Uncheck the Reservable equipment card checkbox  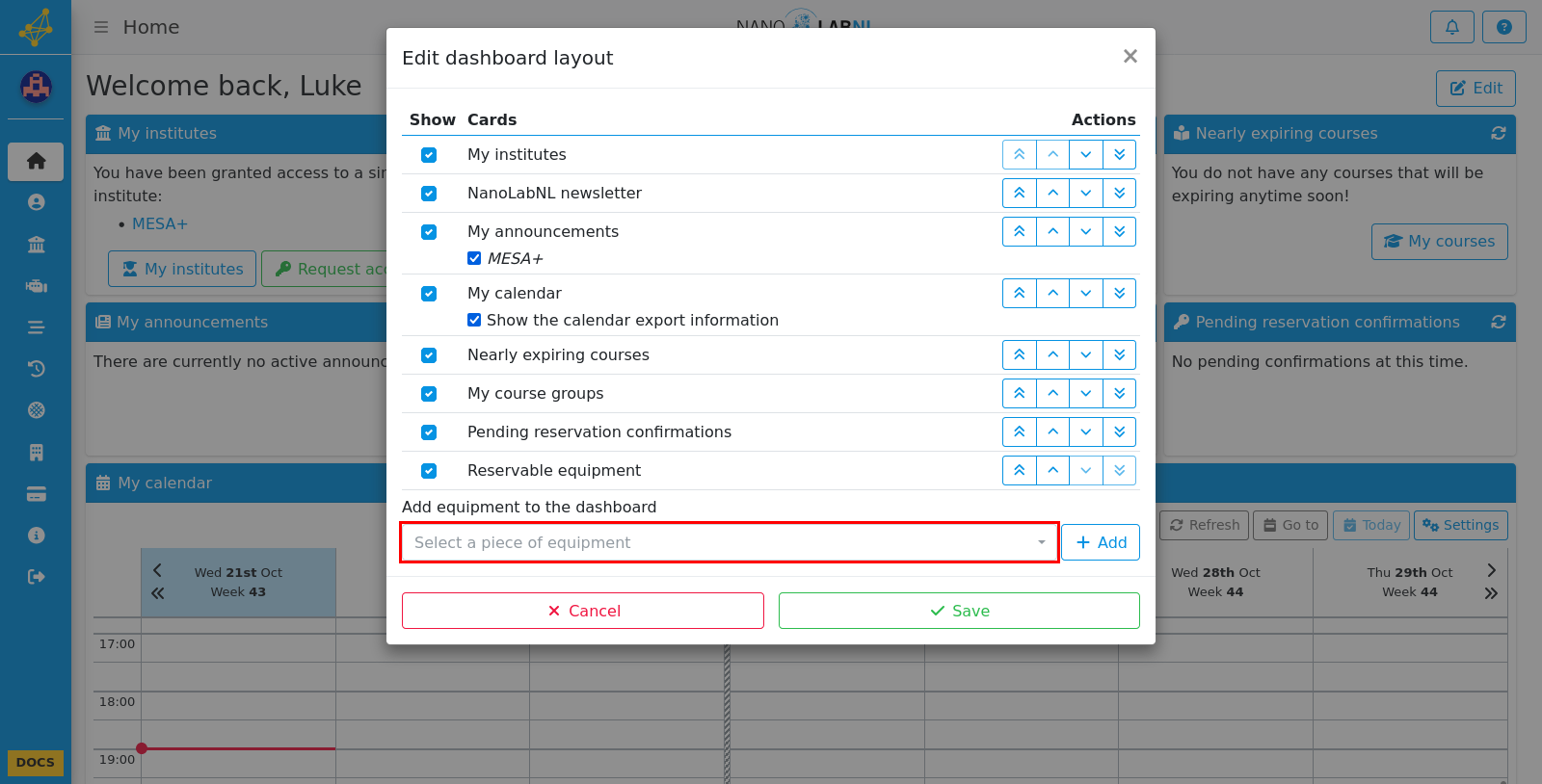[x=429, y=471]
